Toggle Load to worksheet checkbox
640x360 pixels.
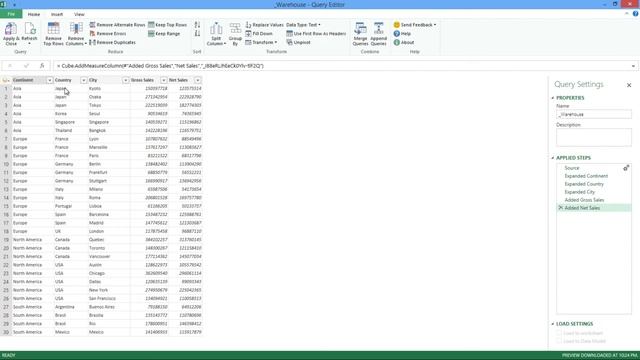(x=559, y=333)
